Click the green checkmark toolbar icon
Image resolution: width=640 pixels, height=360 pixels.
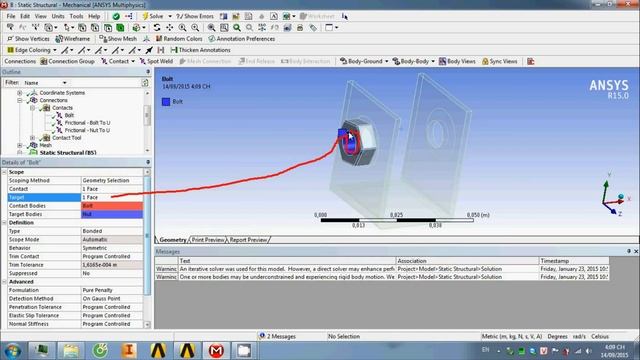click(x=116, y=16)
